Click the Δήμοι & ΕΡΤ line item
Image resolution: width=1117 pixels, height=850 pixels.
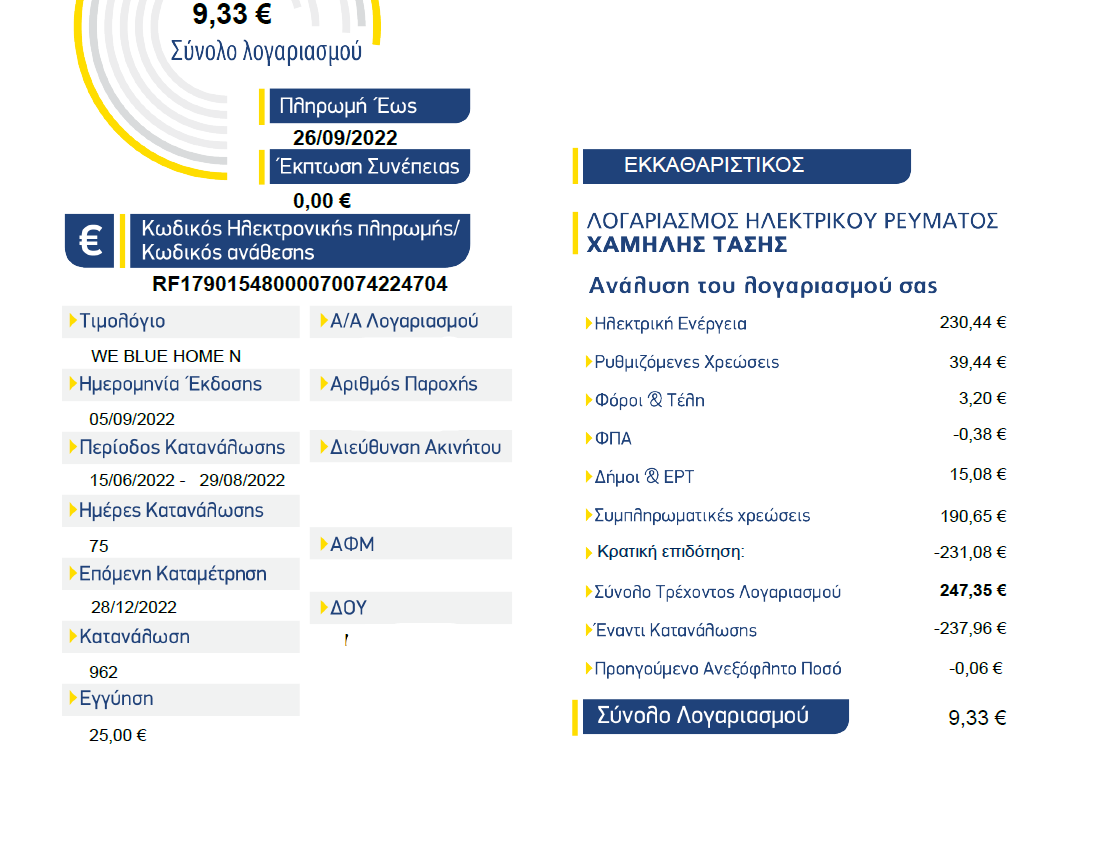[644, 477]
